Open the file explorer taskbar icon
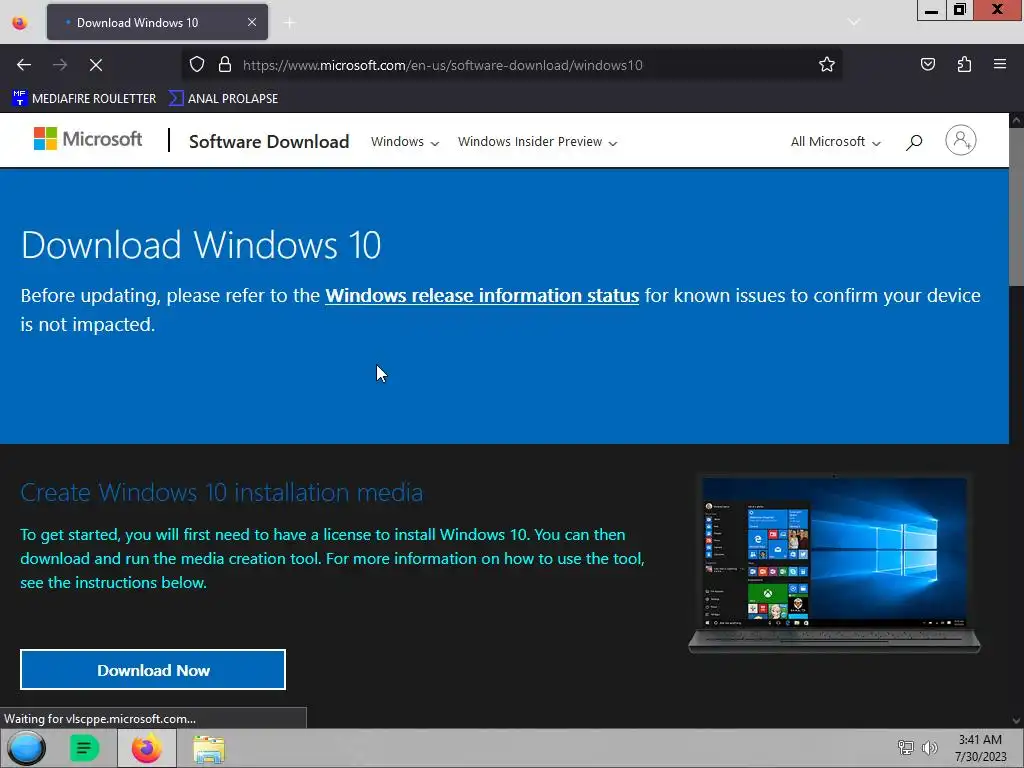The height and width of the screenshot is (768, 1024). point(209,749)
